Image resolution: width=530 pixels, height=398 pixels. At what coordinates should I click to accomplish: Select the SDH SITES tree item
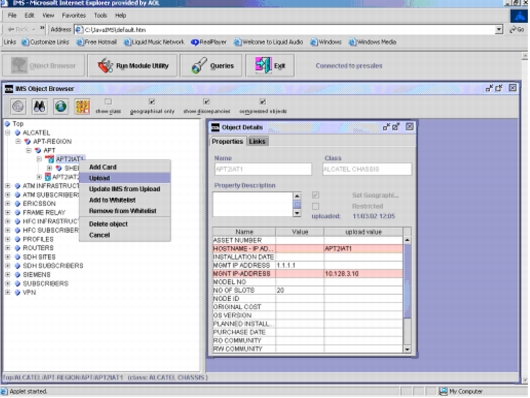(39, 257)
